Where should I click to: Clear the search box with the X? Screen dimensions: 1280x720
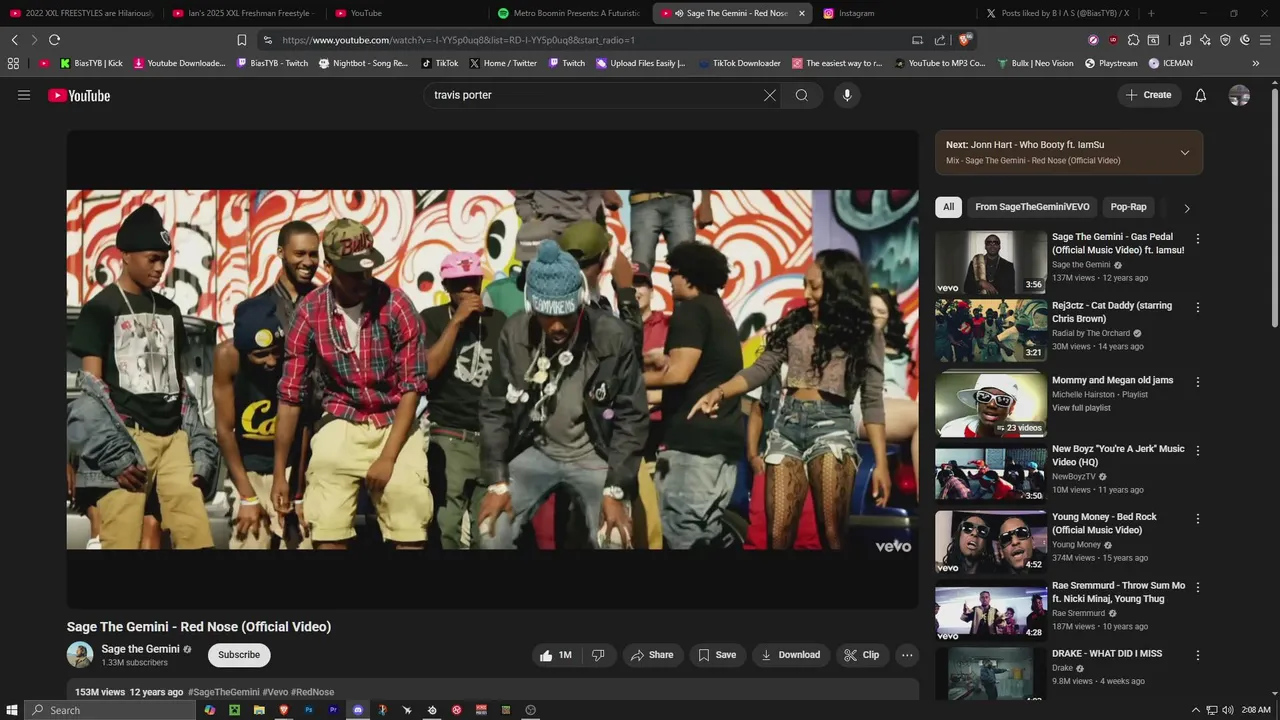click(x=770, y=95)
